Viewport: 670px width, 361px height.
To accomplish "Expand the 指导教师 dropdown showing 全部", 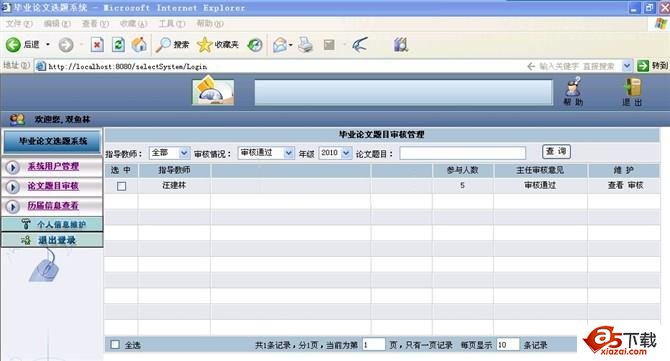I will tap(169, 153).
